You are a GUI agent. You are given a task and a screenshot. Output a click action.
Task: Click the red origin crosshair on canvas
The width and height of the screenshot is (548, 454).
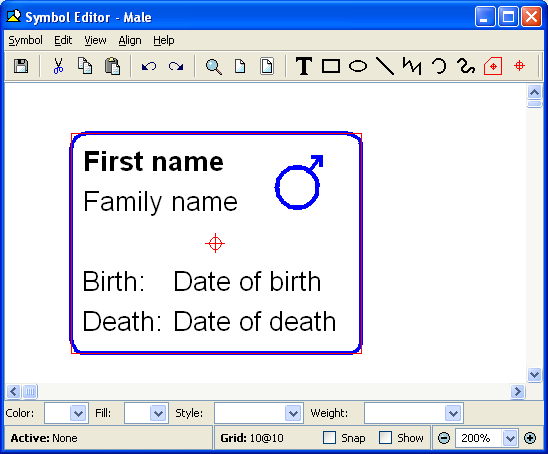click(x=215, y=243)
